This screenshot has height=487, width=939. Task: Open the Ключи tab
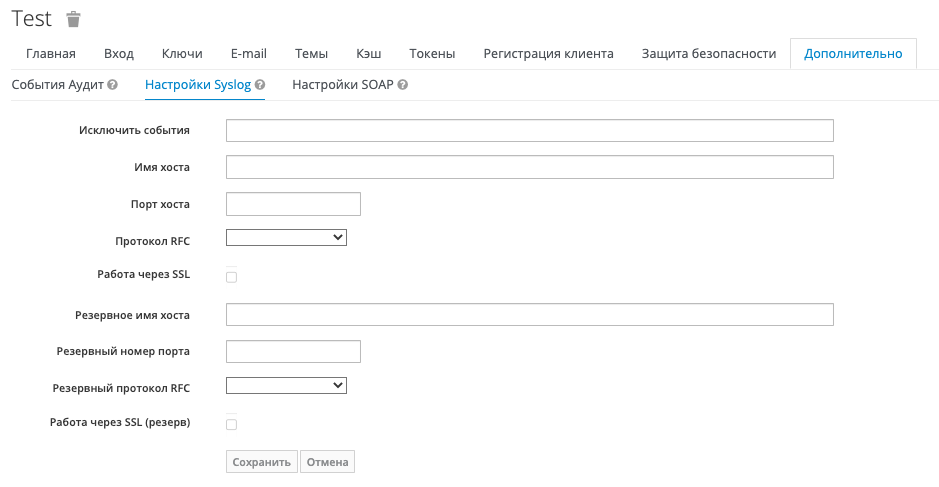[182, 54]
